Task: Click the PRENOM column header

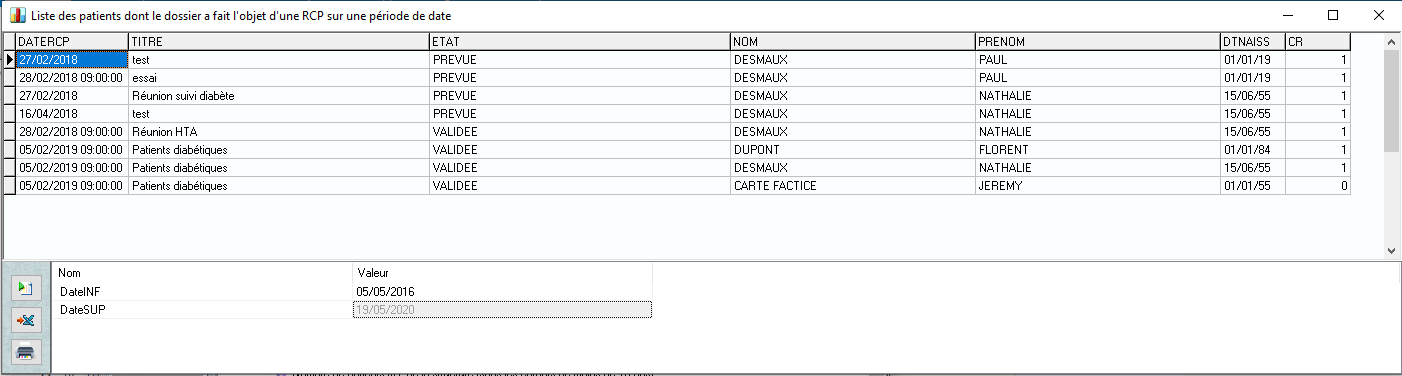Action: (x=1097, y=42)
